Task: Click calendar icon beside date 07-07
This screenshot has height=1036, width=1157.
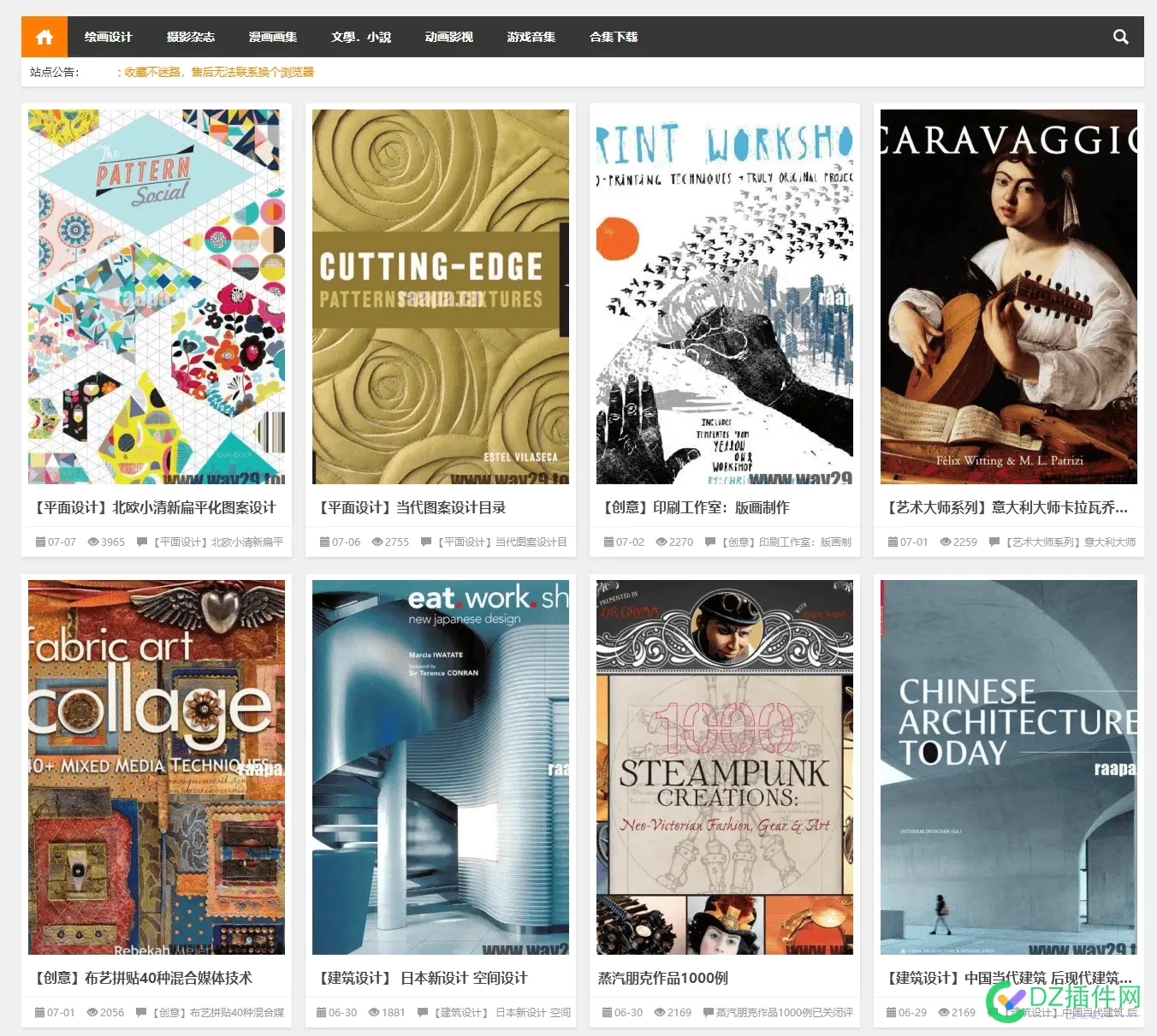Action: click(40, 542)
